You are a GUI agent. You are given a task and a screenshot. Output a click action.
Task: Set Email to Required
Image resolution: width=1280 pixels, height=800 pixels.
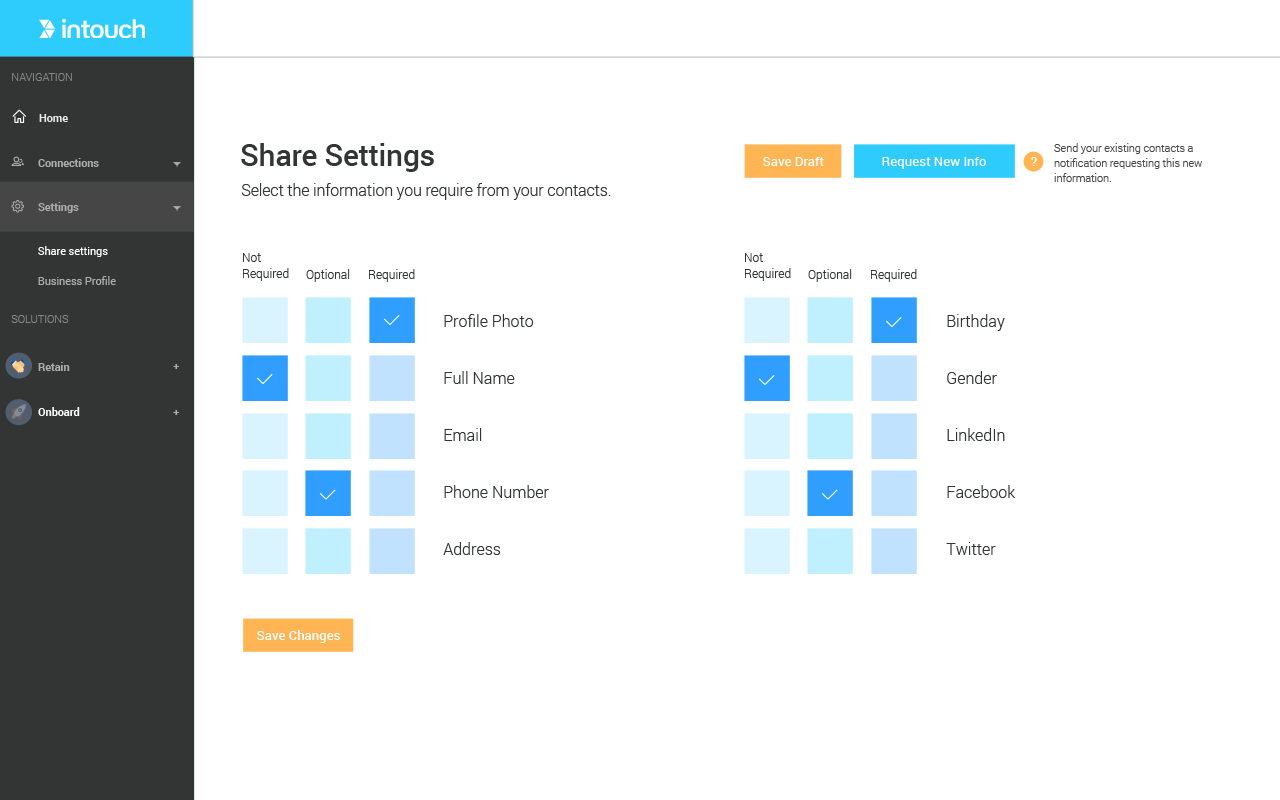[x=392, y=435]
